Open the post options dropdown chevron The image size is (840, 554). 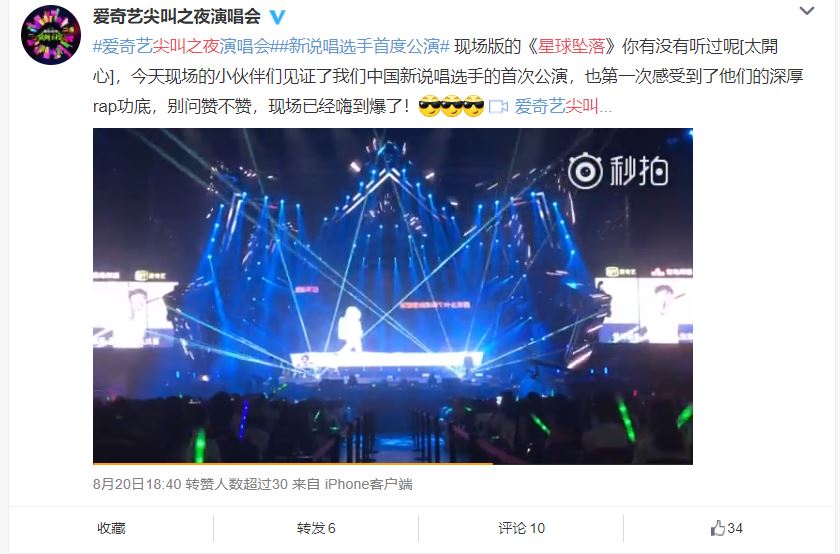807,11
